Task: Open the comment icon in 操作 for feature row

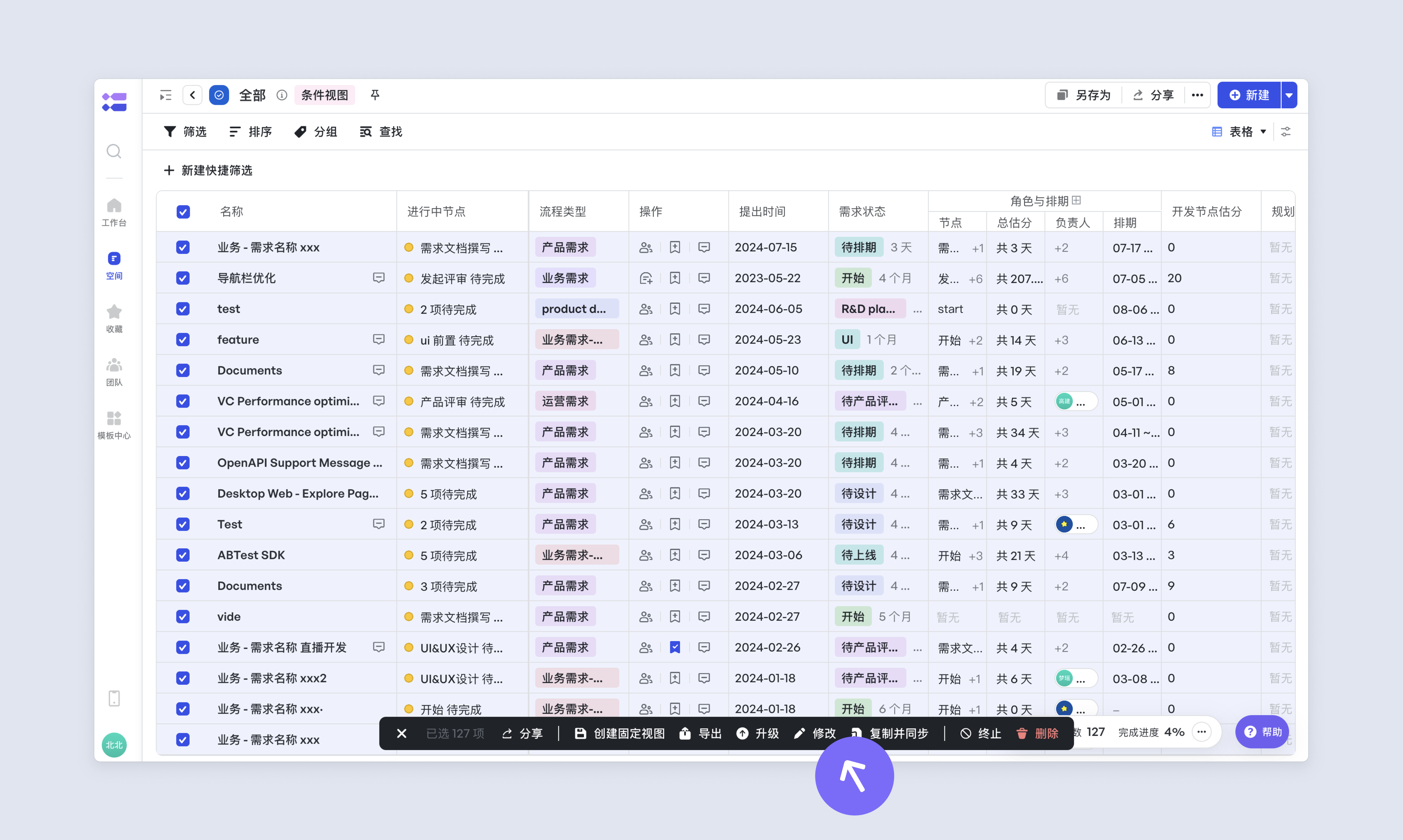Action: tap(704, 340)
